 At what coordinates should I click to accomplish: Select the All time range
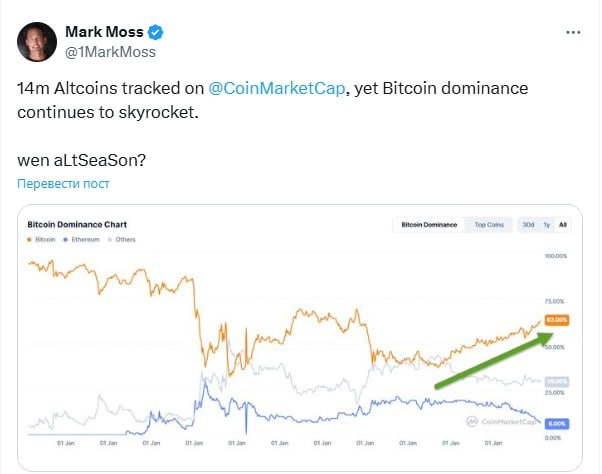pyautogui.click(x=563, y=225)
